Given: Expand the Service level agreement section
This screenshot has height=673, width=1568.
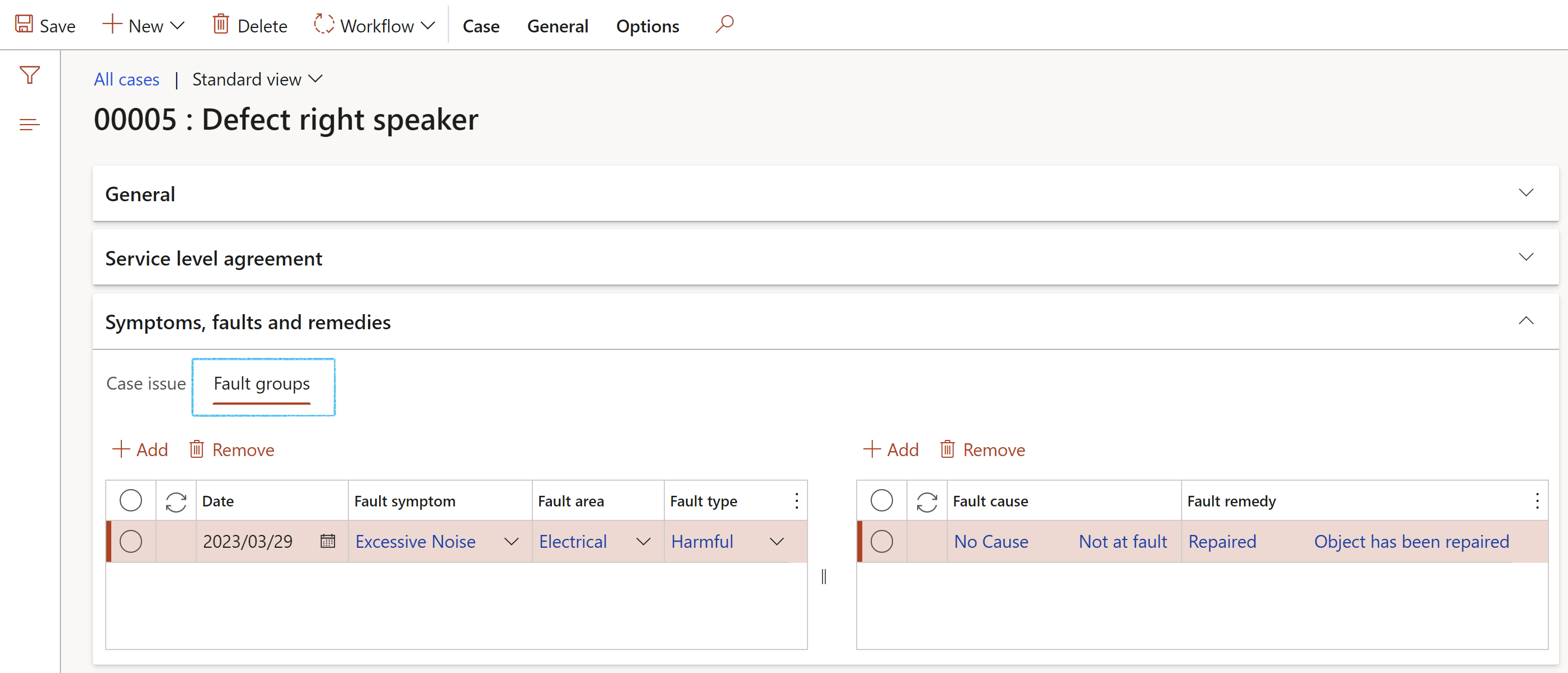Looking at the screenshot, I should coord(1526,257).
